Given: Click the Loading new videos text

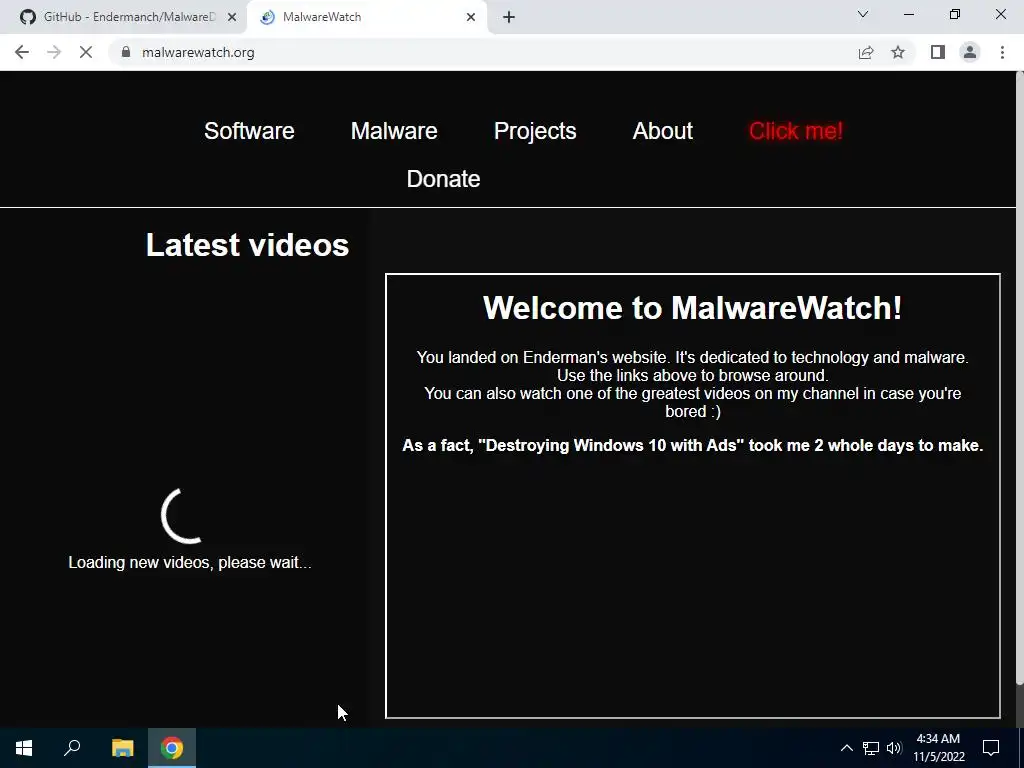Looking at the screenshot, I should pos(189,562).
